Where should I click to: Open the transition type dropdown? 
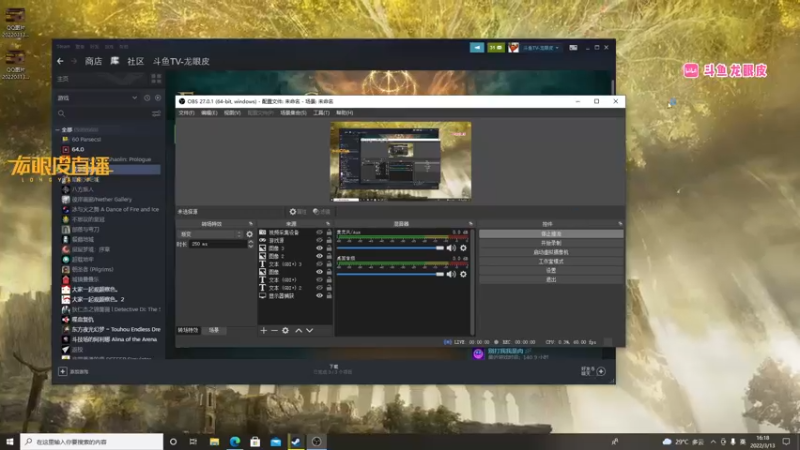click(x=211, y=234)
